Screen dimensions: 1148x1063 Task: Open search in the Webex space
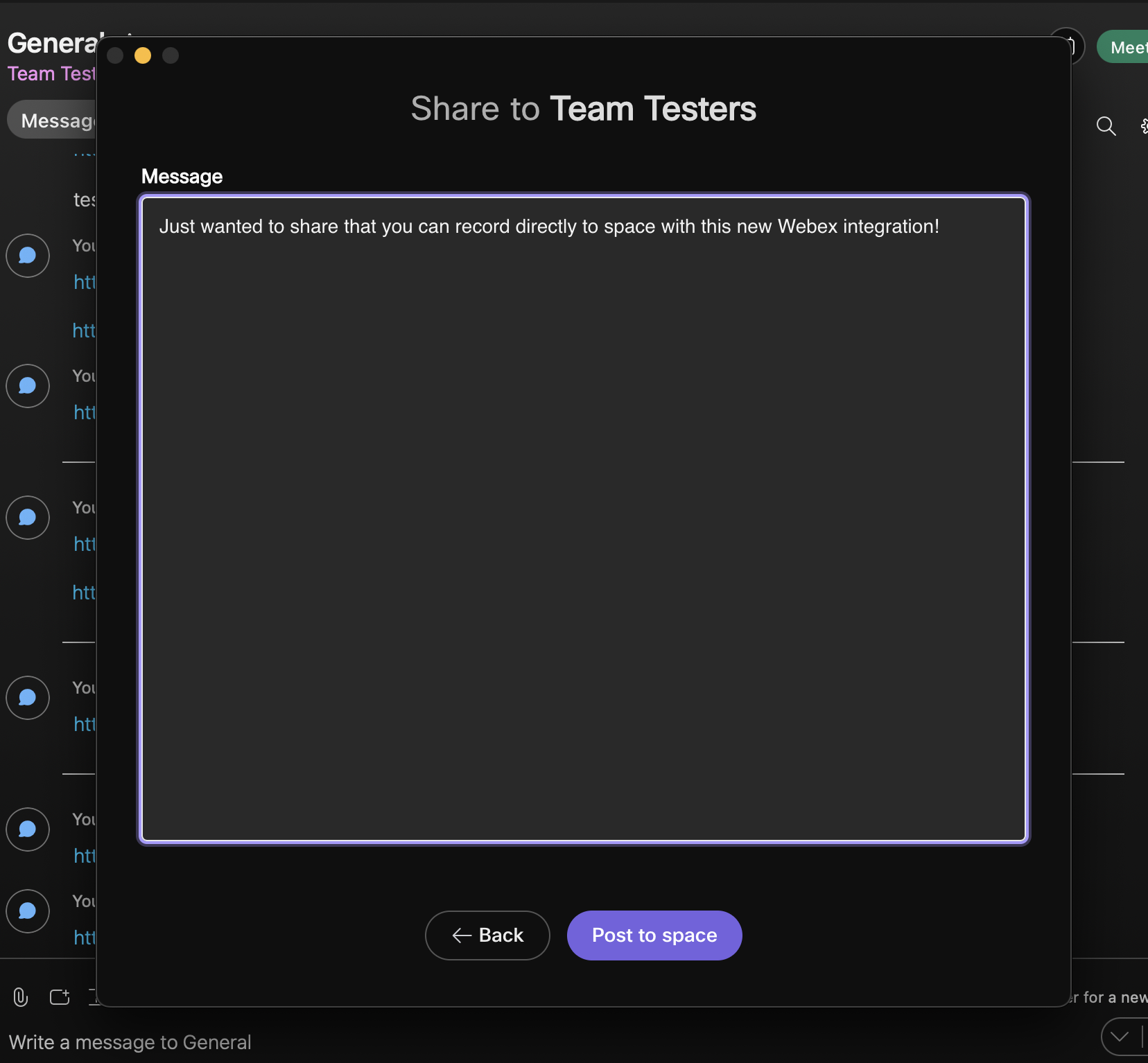click(x=1106, y=126)
